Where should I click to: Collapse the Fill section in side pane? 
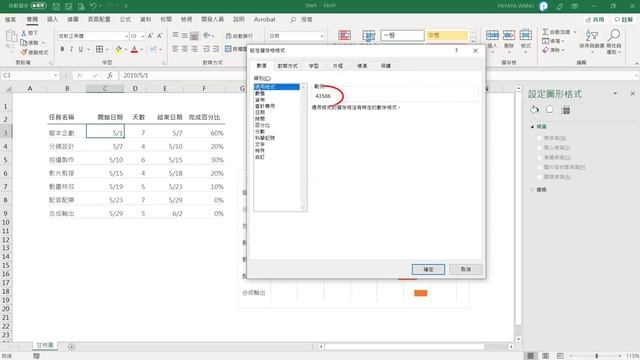click(x=532, y=127)
